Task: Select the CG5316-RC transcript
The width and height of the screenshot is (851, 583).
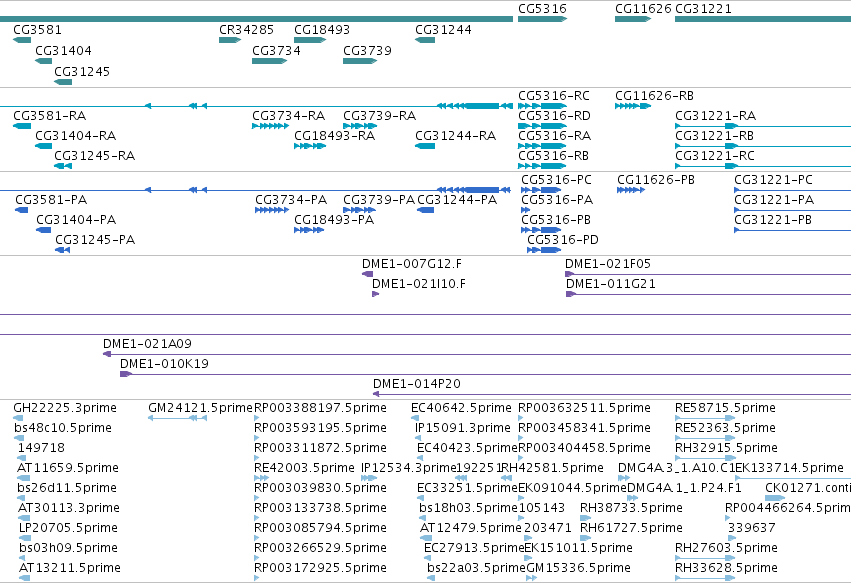Action: click(x=542, y=106)
